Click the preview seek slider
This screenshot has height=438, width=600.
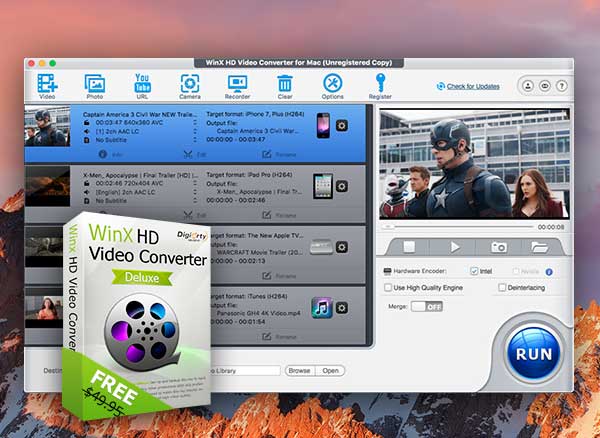click(x=458, y=227)
